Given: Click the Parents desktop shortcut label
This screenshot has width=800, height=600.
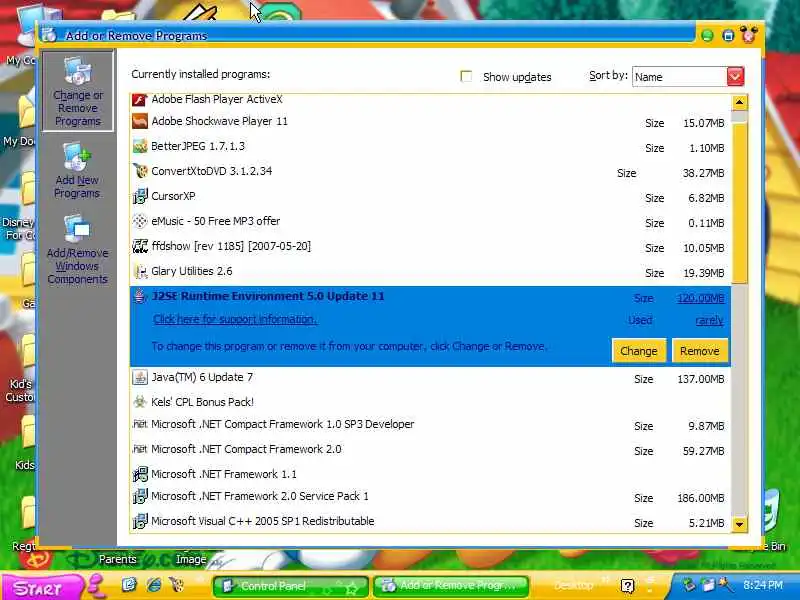Looking at the screenshot, I should (117, 559).
